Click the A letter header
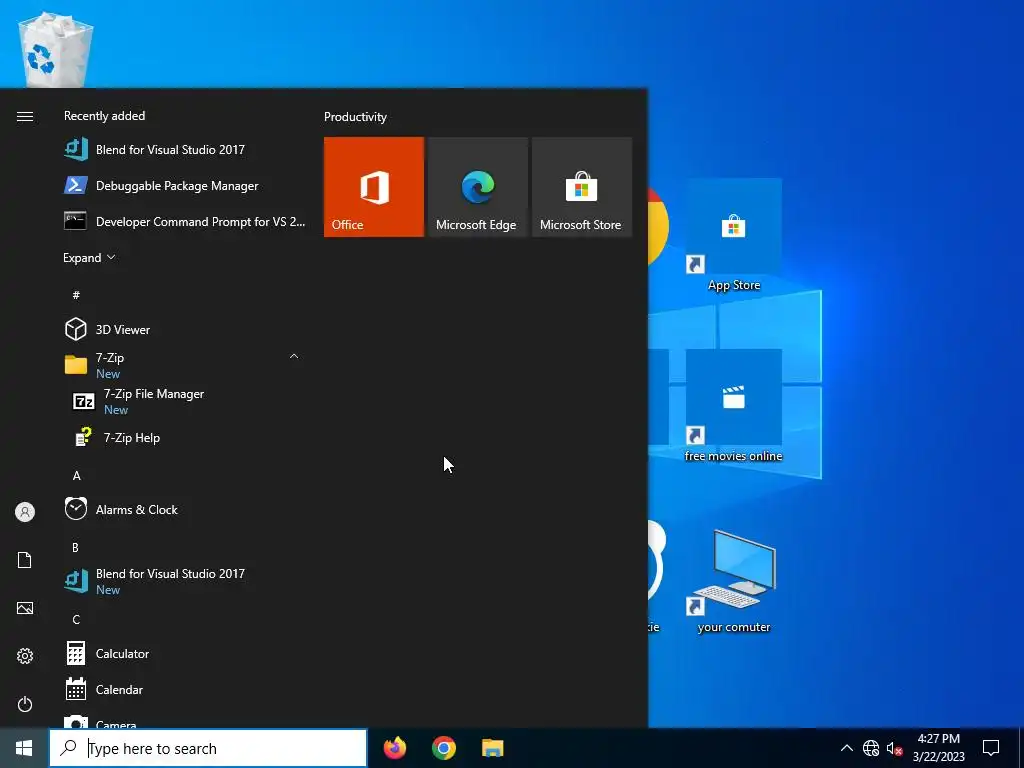Screen dimensions: 1024x768 coord(76,475)
